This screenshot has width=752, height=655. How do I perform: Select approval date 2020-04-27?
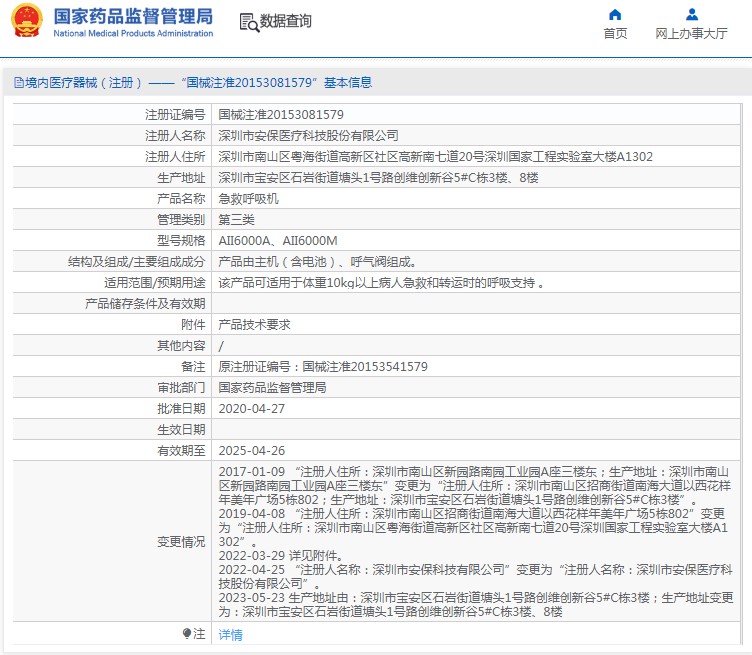[x=252, y=409]
